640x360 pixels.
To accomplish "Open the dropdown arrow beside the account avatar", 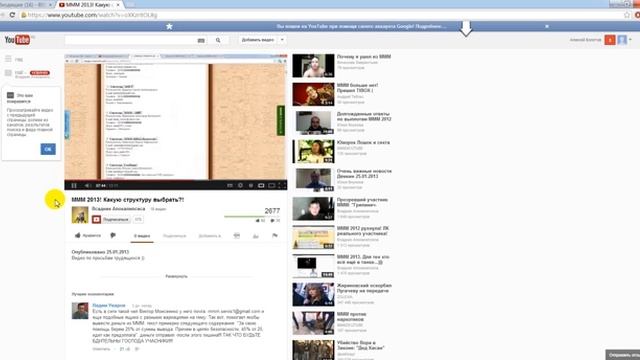I will tap(630, 40).
